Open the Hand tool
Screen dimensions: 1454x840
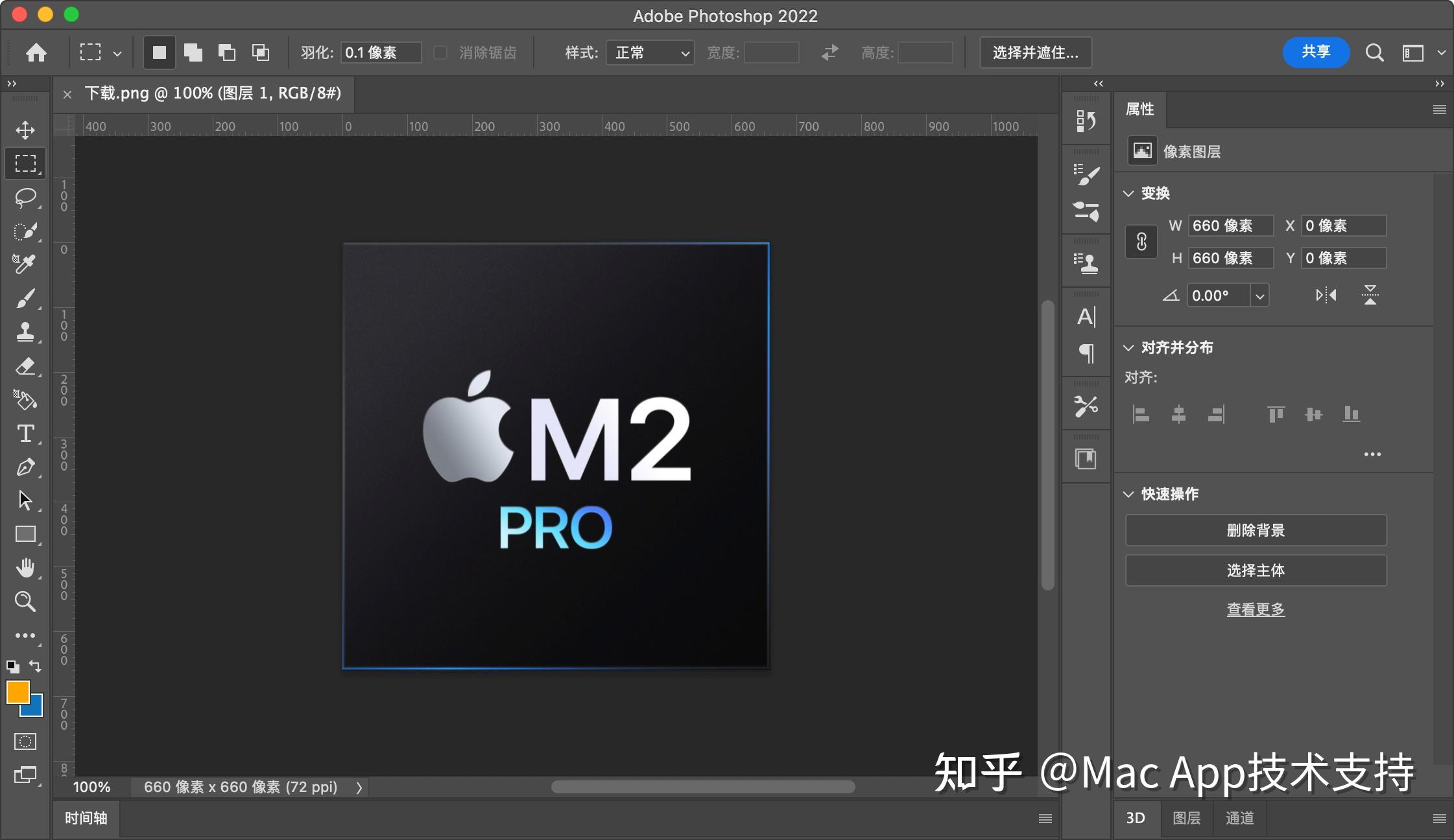click(26, 568)
